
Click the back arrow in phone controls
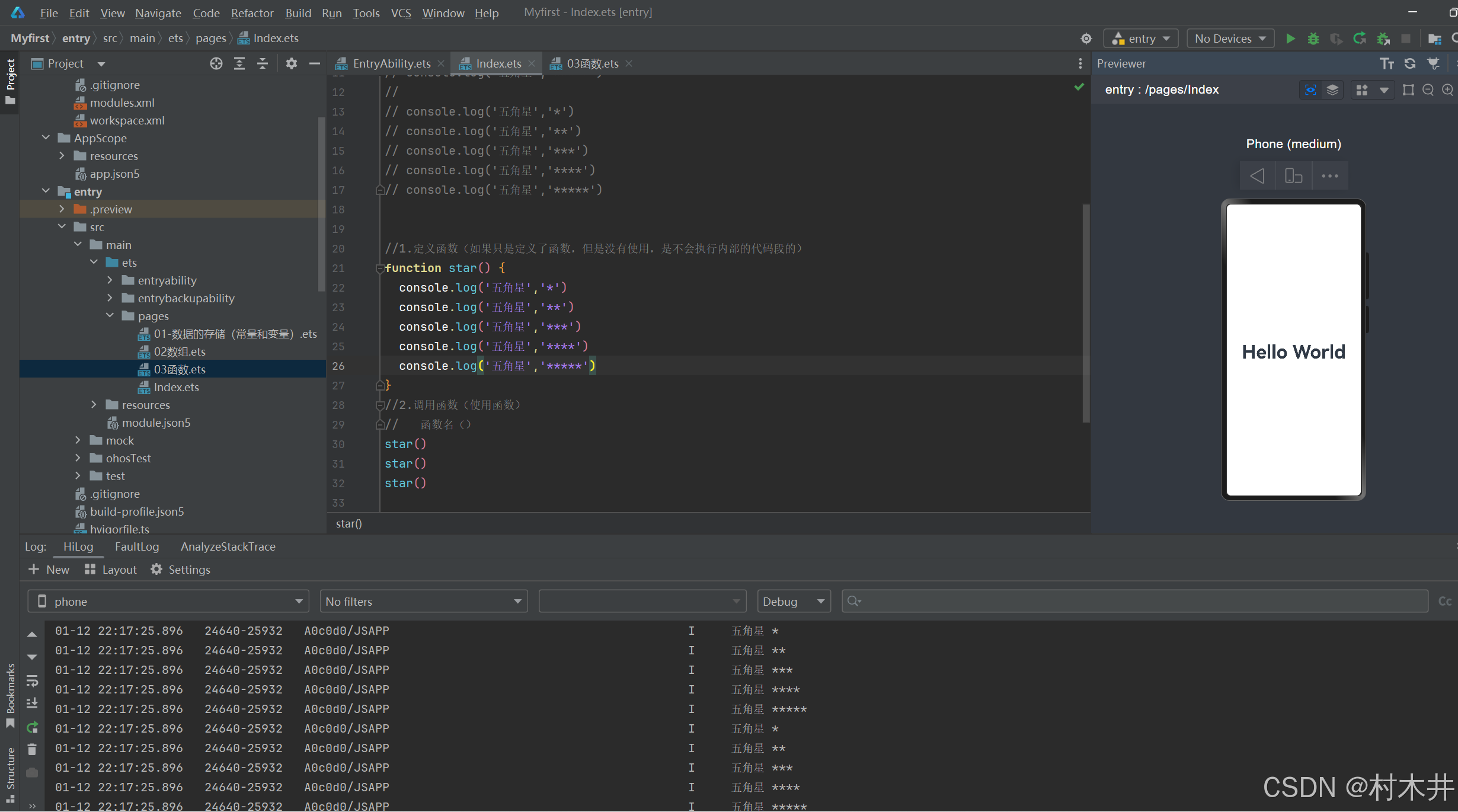[1258, 176]
